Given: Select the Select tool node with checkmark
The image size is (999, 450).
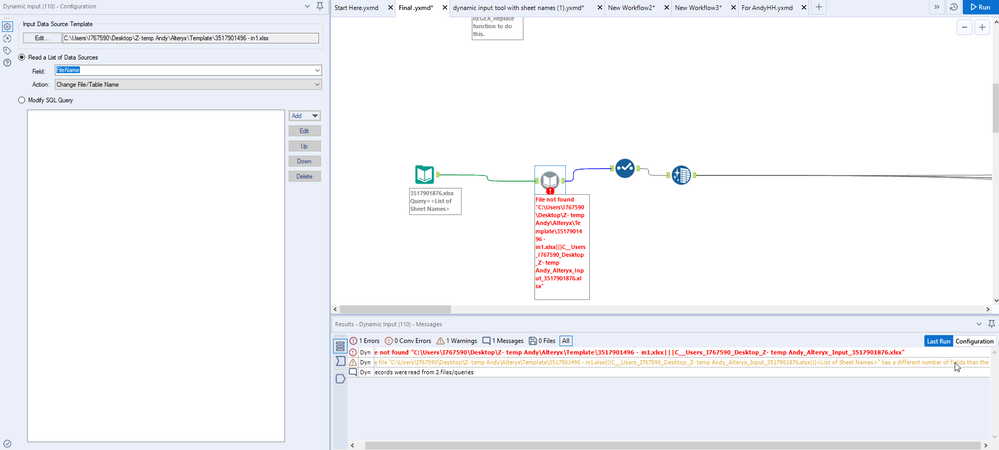Looking at the screenshot, I should coord(625,168).
